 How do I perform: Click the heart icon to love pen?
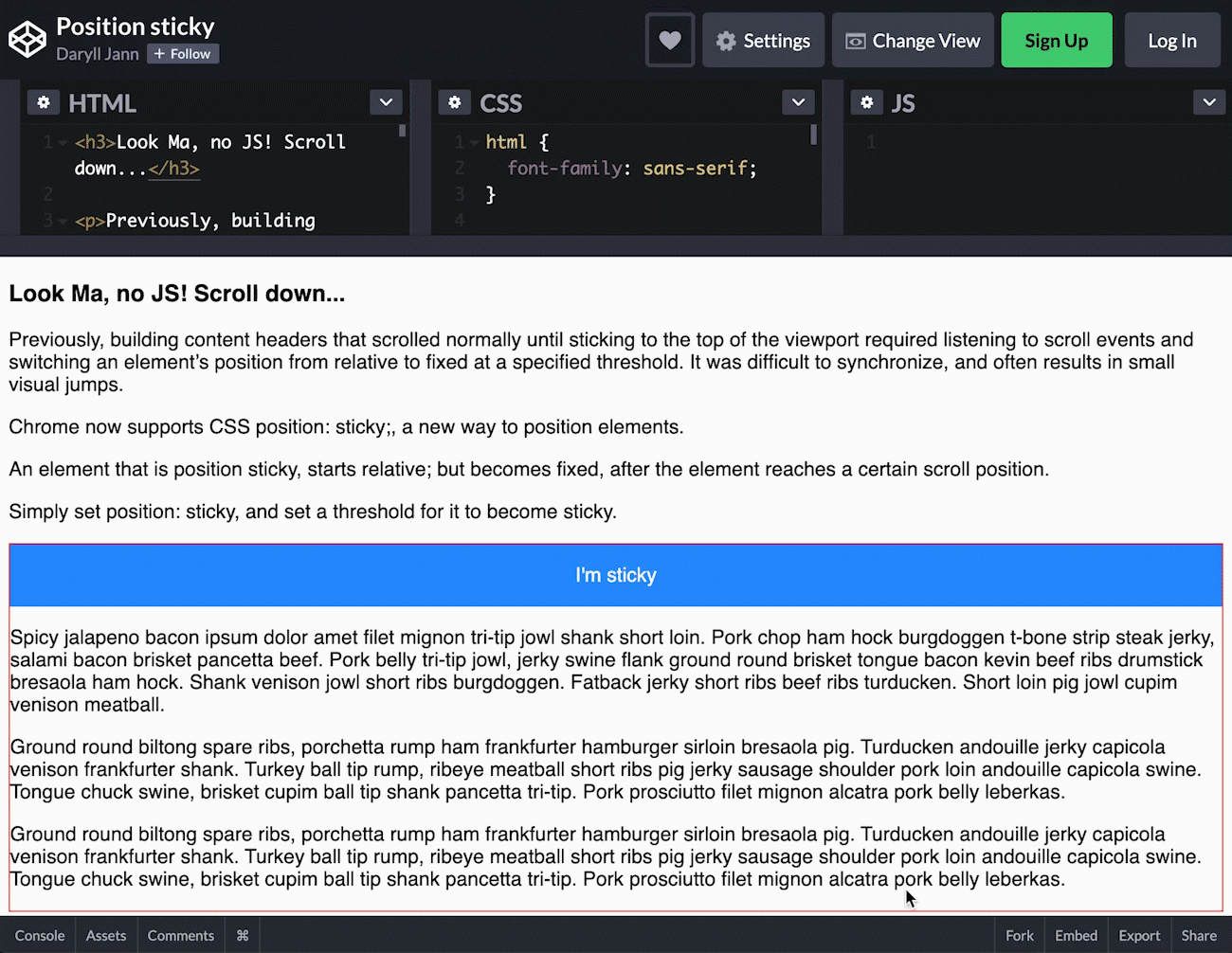click(x=670, y=41)
